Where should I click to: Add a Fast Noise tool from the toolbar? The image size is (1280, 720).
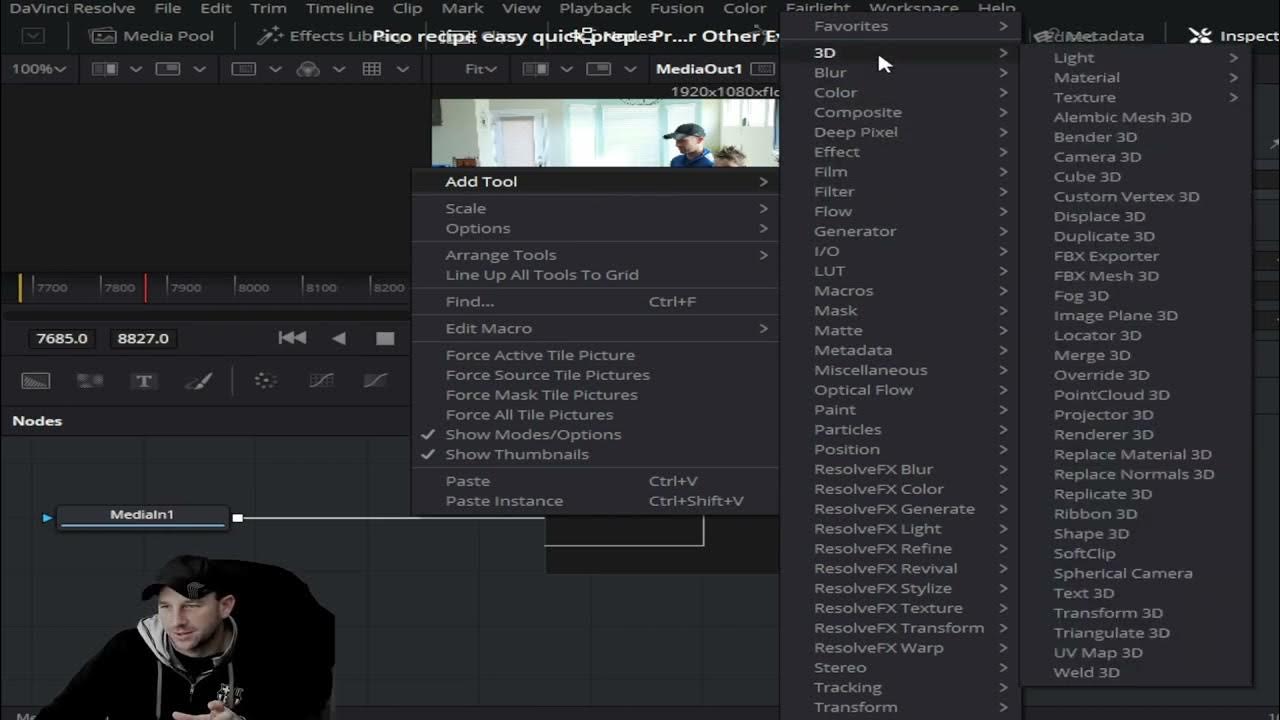pyautogui.click(x=90, y=381)
